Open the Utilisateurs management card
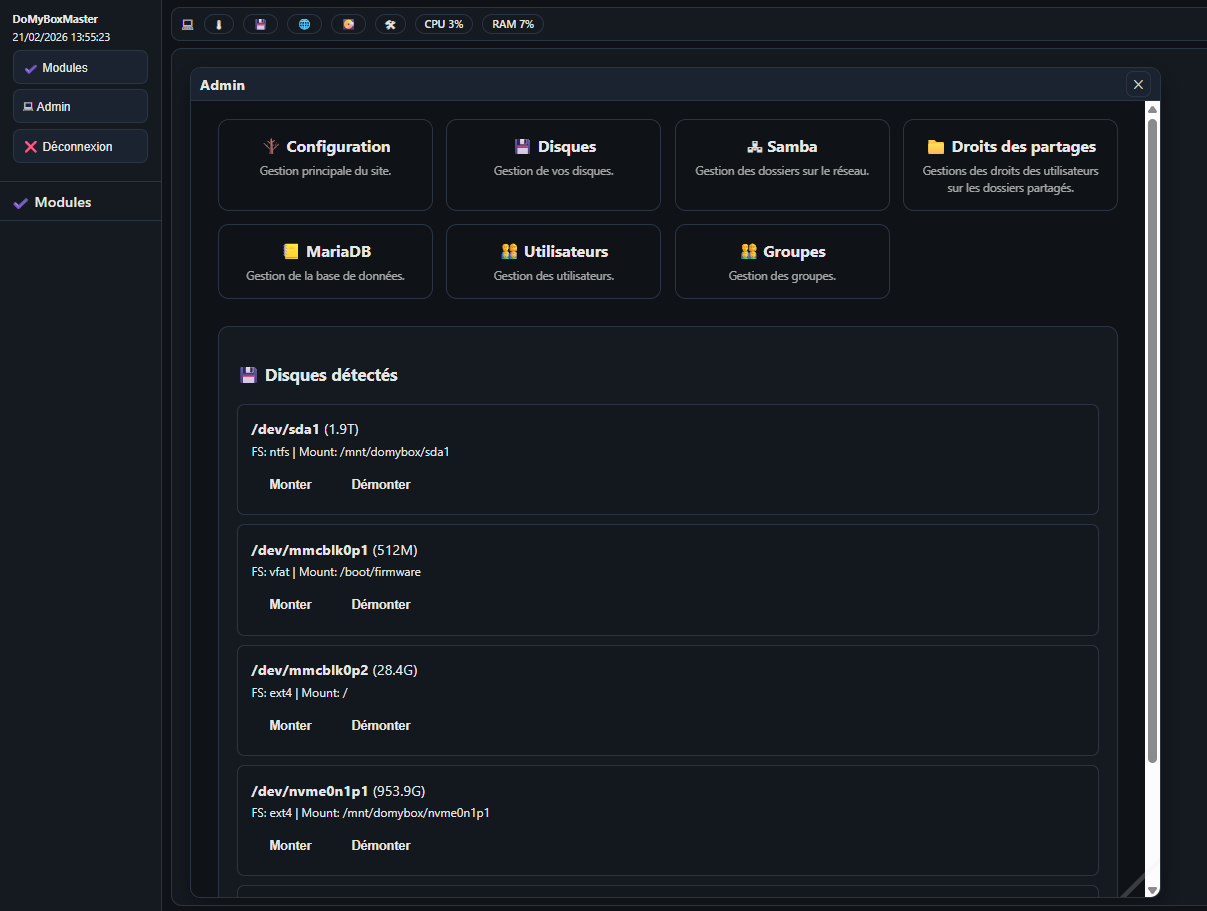Image resolution: width=1207 pixels, height=911 pixels. [553, 261]
